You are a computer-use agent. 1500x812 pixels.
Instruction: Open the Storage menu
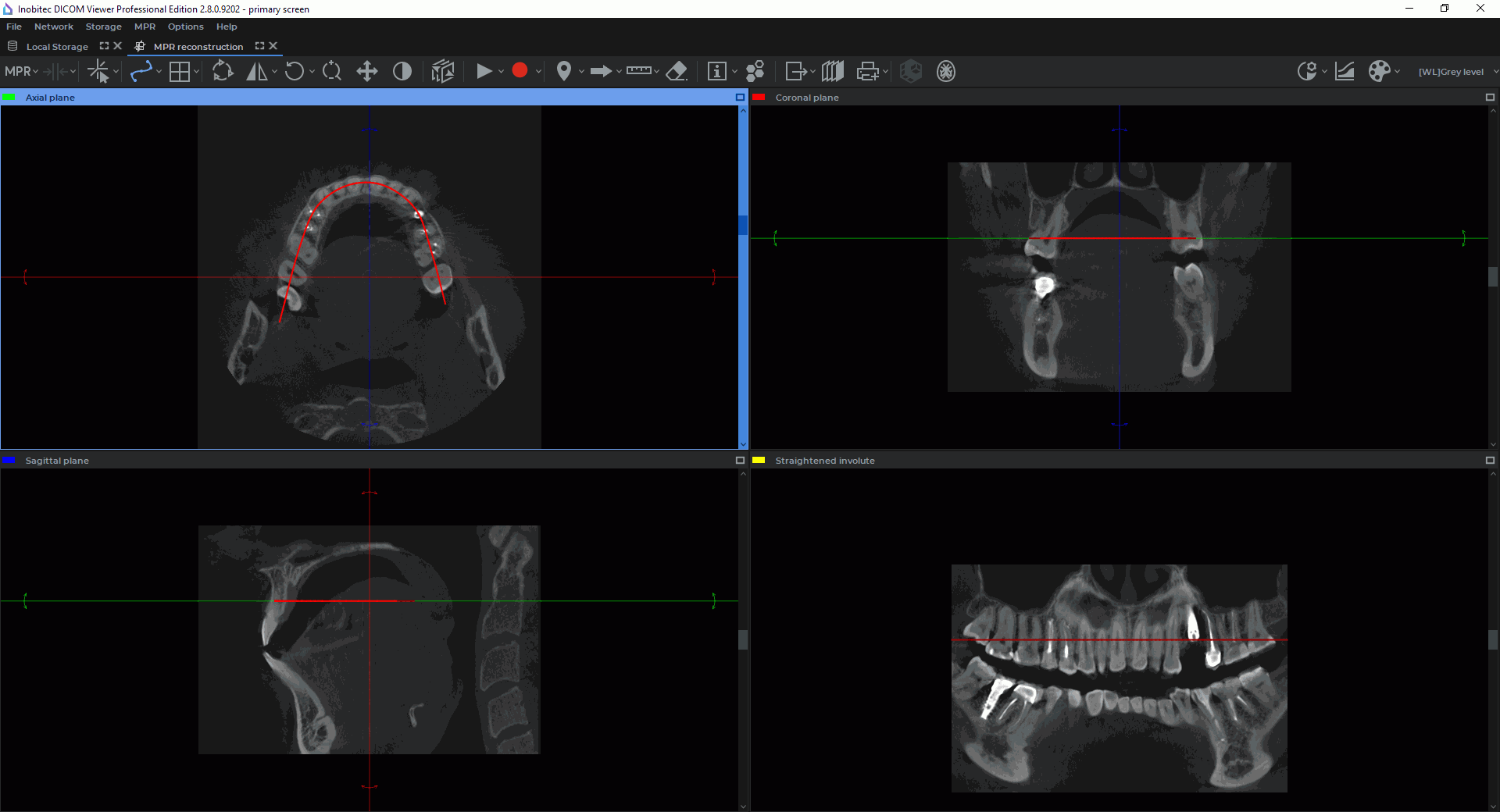tap(104, 27)
